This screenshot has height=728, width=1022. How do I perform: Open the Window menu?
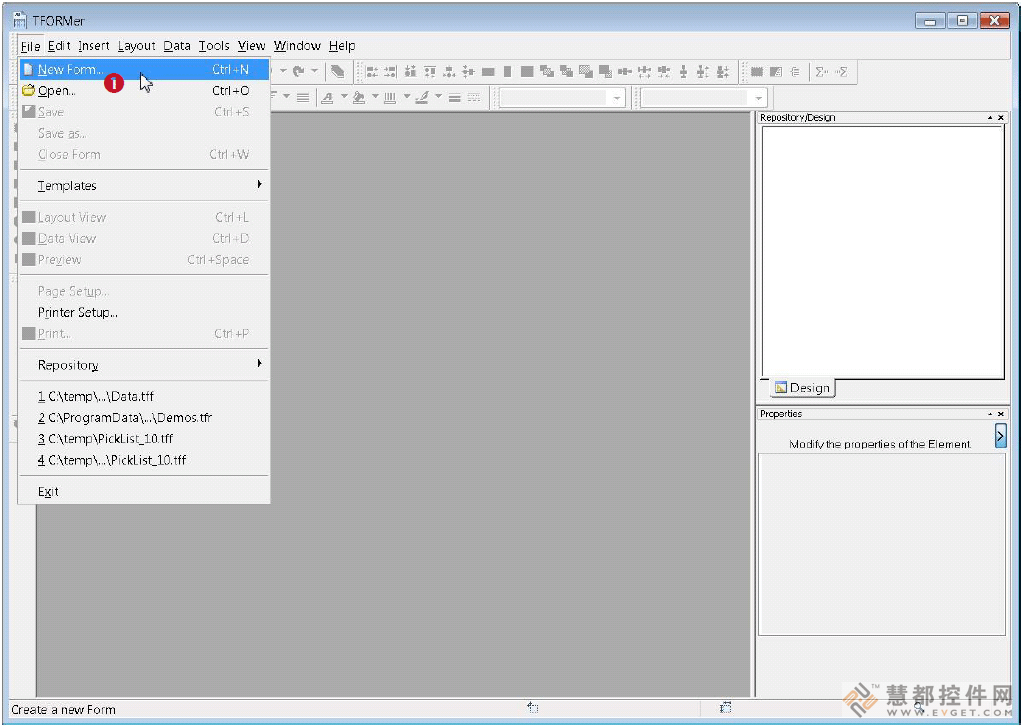297,46
